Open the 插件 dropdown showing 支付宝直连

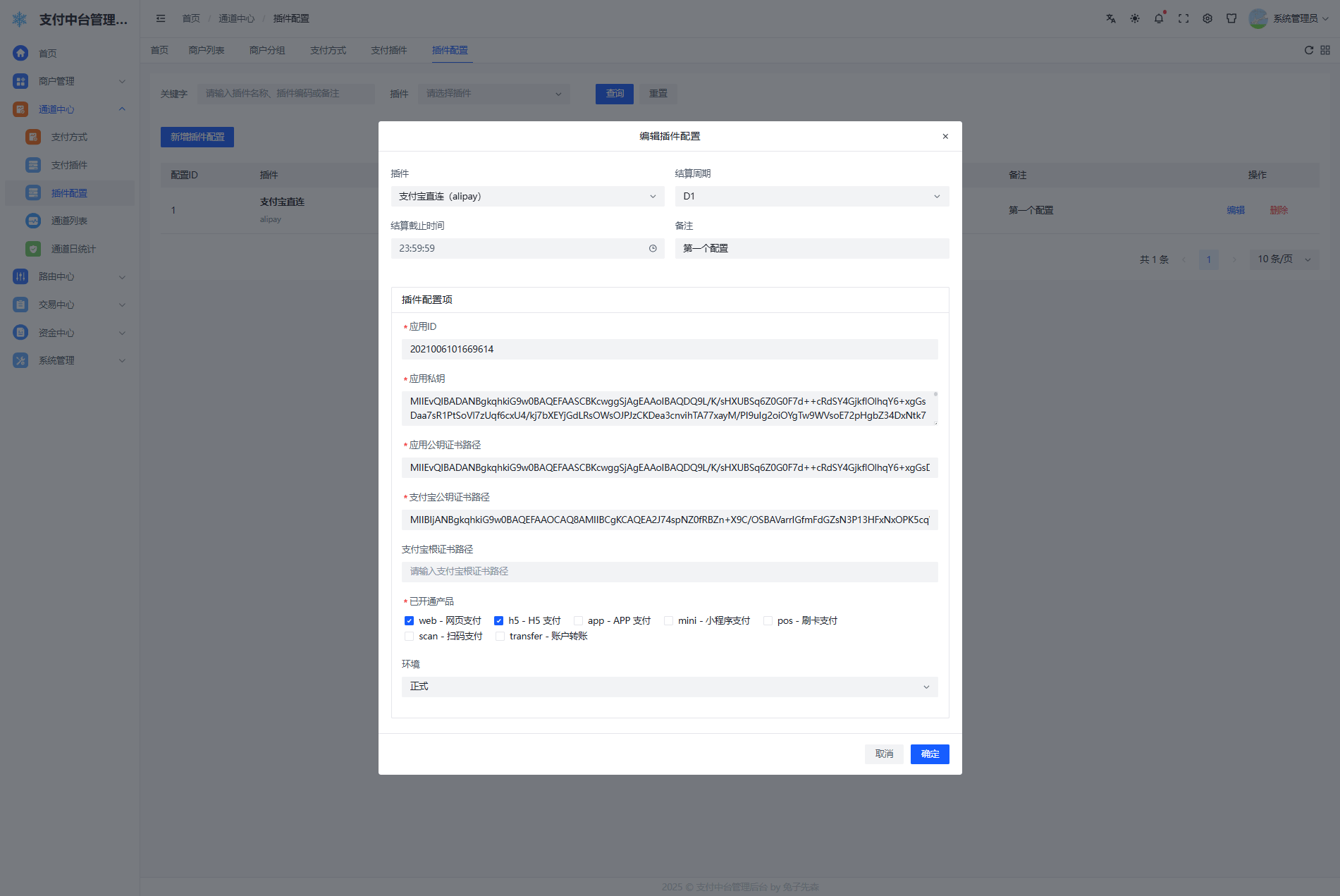click(x=527, y=197)
